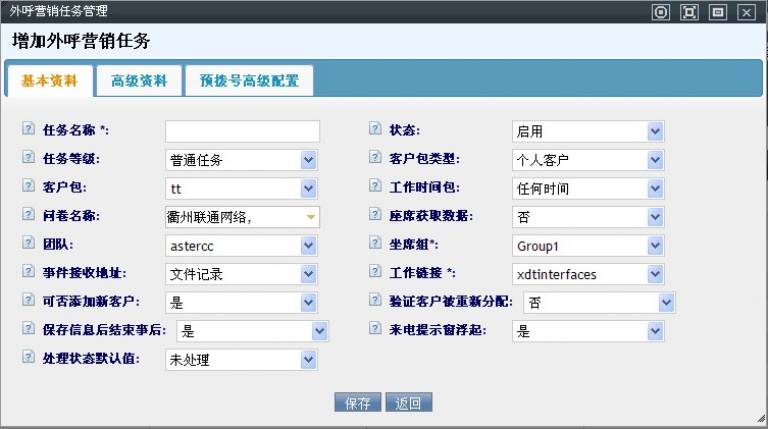This screenshot has width=768, height=429.
Task: Open the 工作时间包 dropdown showing 任何时间
Action: [654, 188]
